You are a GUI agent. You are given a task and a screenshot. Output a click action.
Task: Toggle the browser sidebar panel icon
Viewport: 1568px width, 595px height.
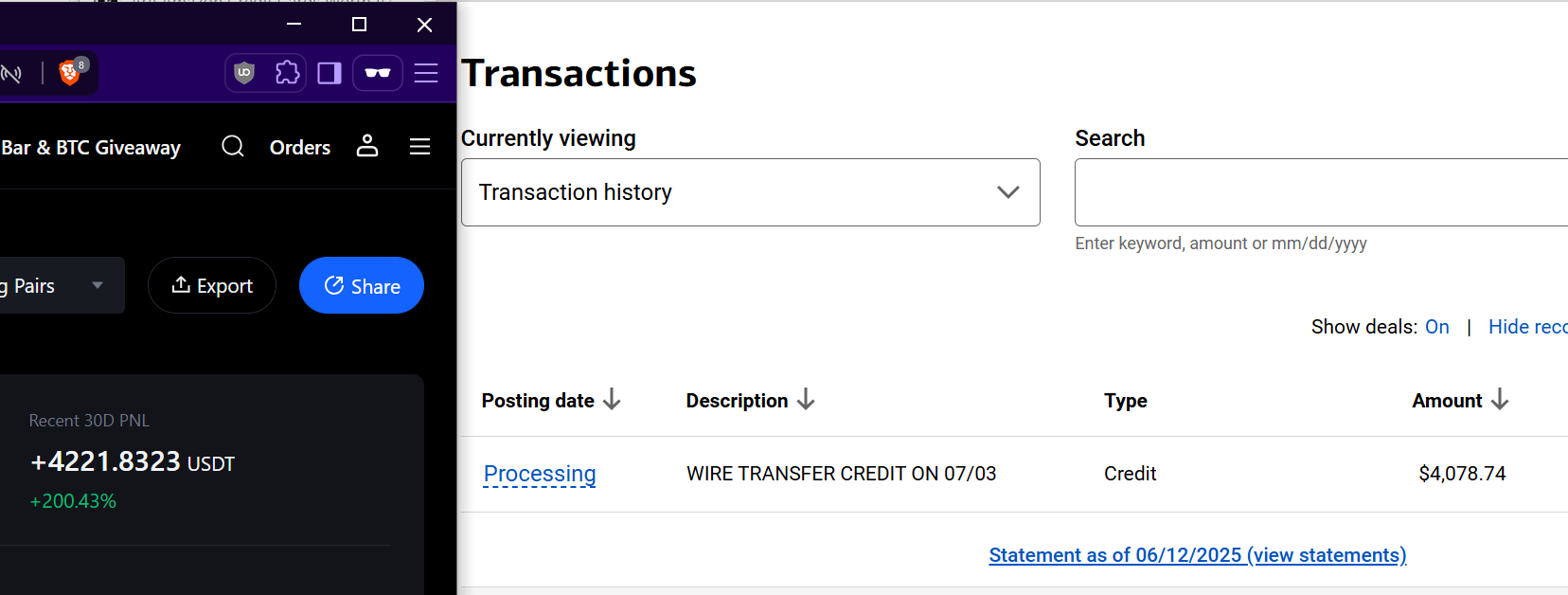(330, 73)
